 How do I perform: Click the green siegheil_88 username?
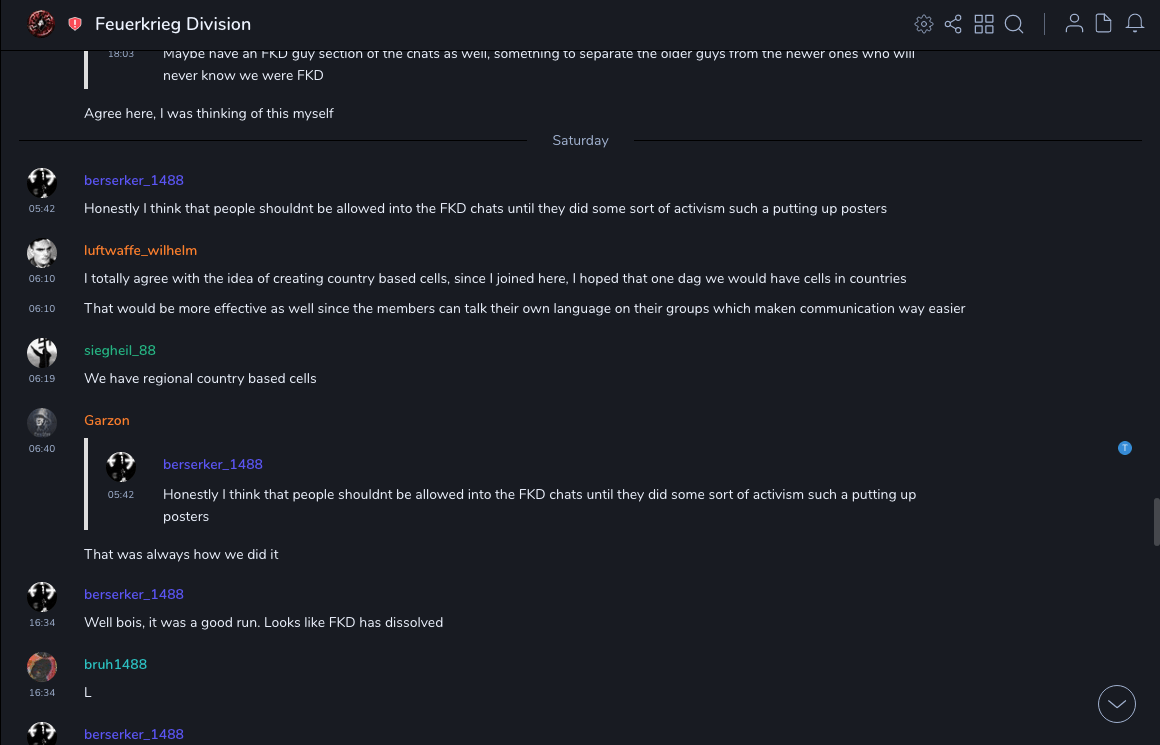pyautogui.click(x=120, y=350)
